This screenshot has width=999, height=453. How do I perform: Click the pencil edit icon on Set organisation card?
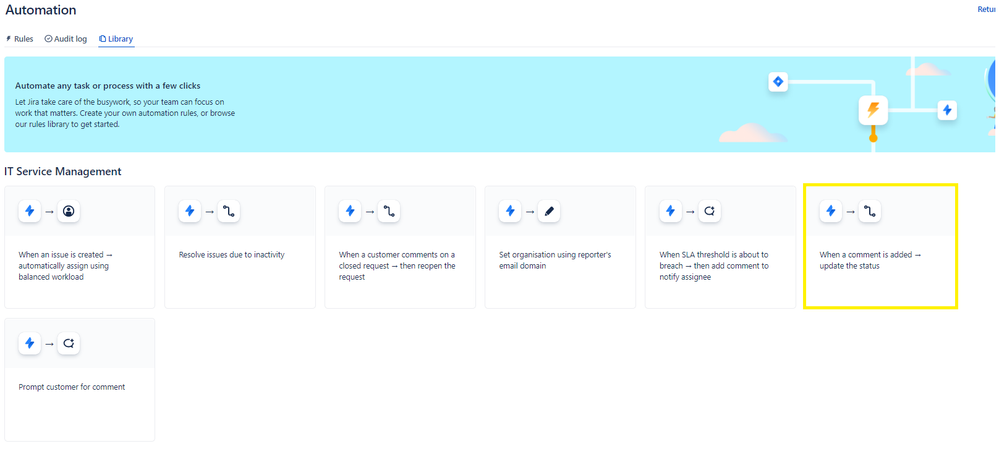pos(549,211)
